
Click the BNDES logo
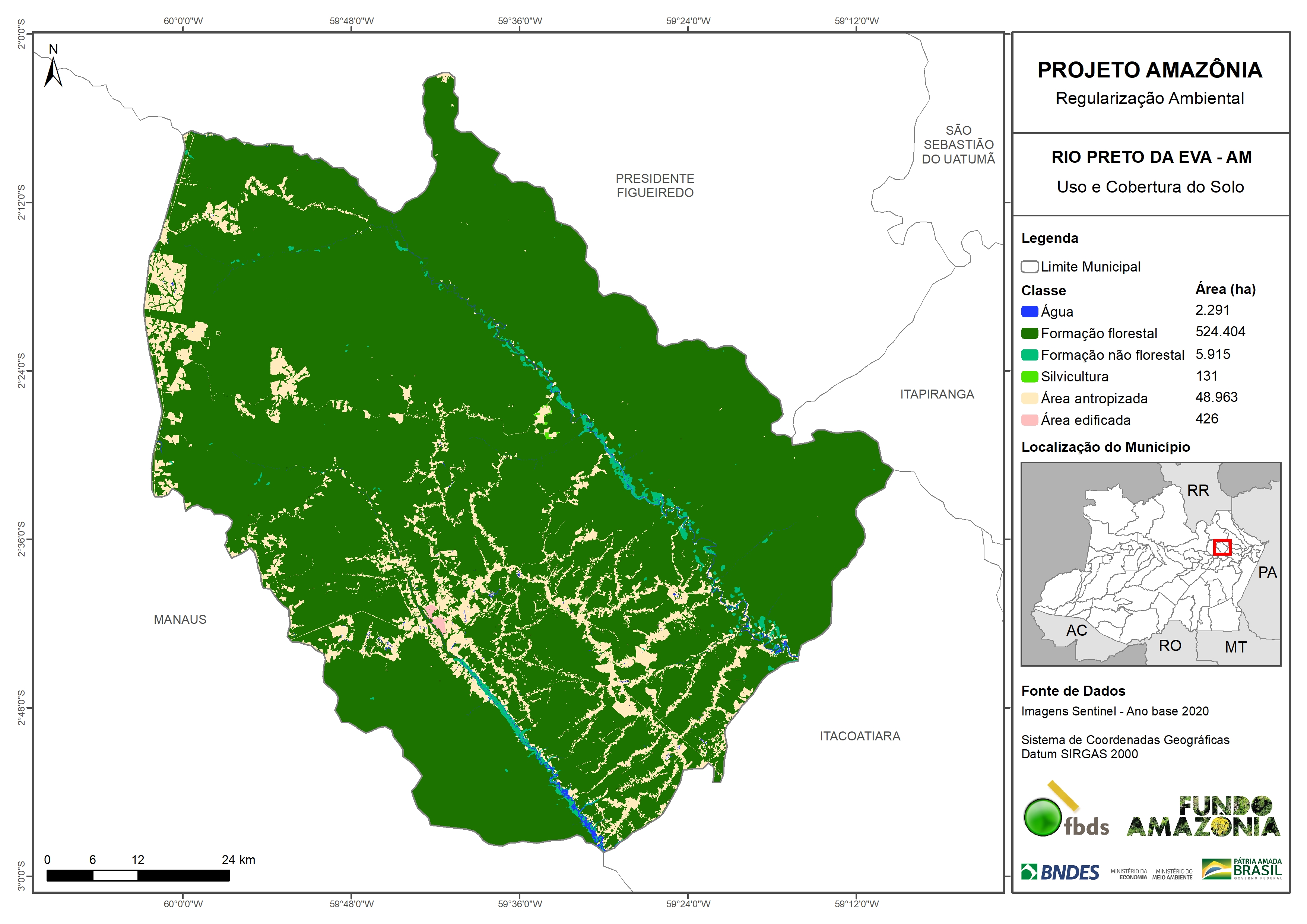tap(1060, 872)
